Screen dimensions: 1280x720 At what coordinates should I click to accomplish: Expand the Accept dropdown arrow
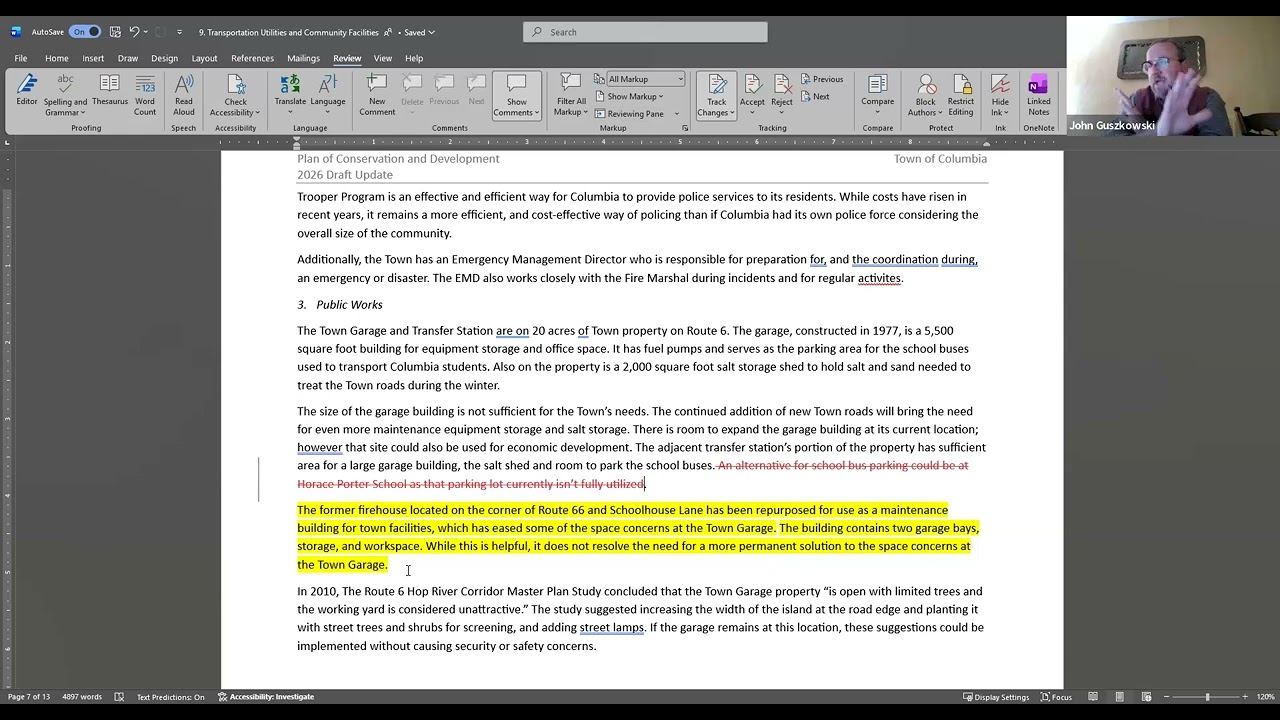pyautogui.click(x=752, y=110)
